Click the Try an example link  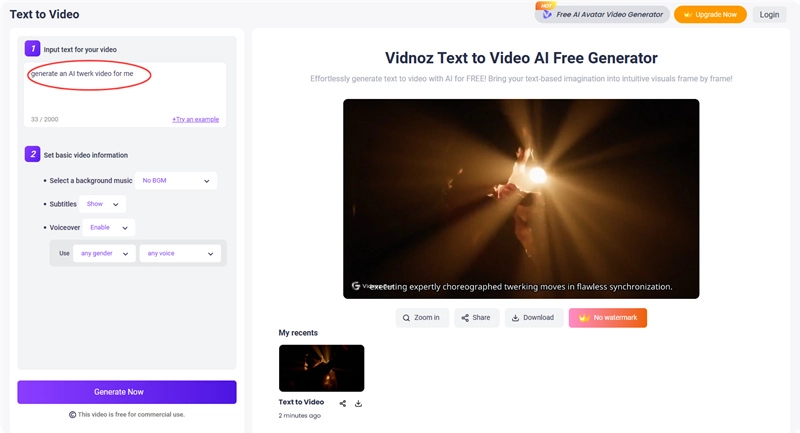pyautogui.click(x=195, y=119)
